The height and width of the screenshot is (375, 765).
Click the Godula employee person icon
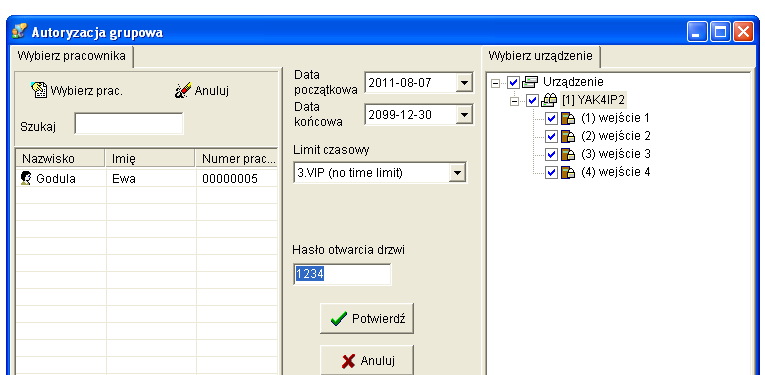coord(26,178)
